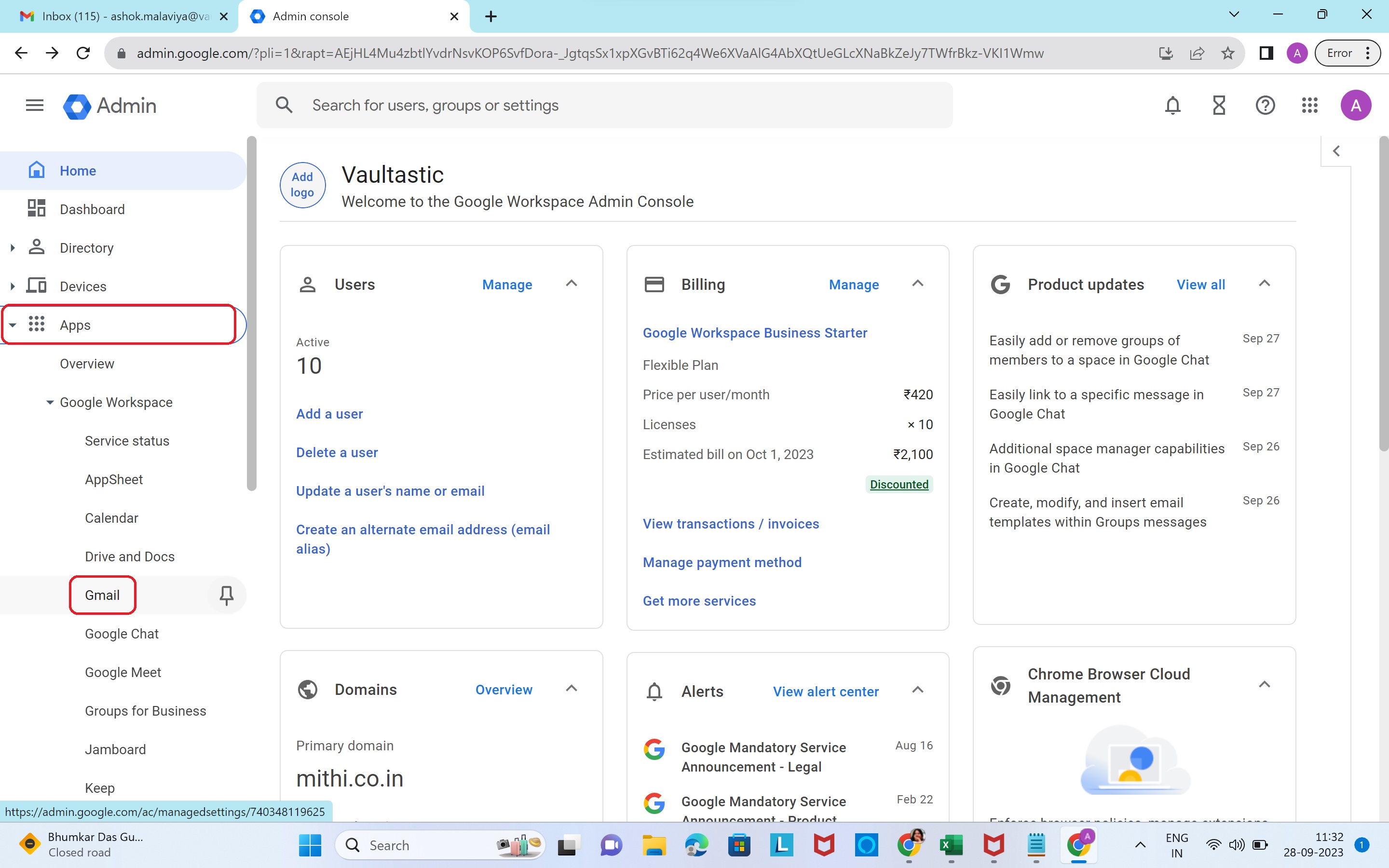Screen dimensions: 1389x868
Task: Open the Google apps grid launcher
Action: click(1310, 105)
